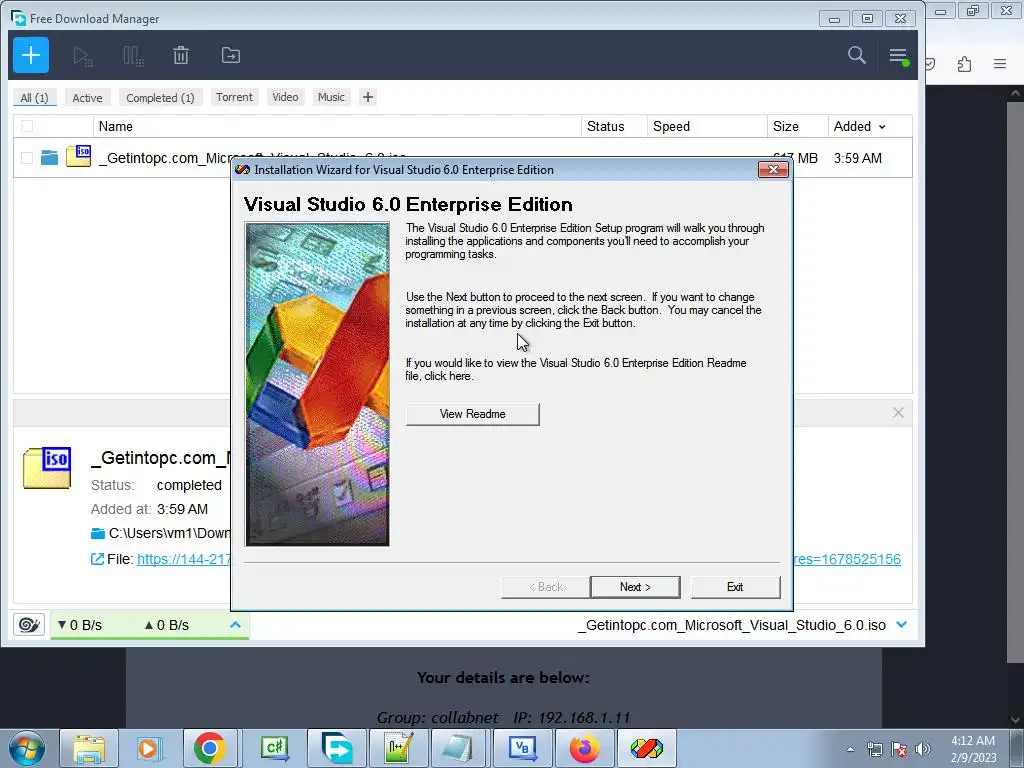
Task: Show the All (1) downloads tab
Action: pos(35,97)
